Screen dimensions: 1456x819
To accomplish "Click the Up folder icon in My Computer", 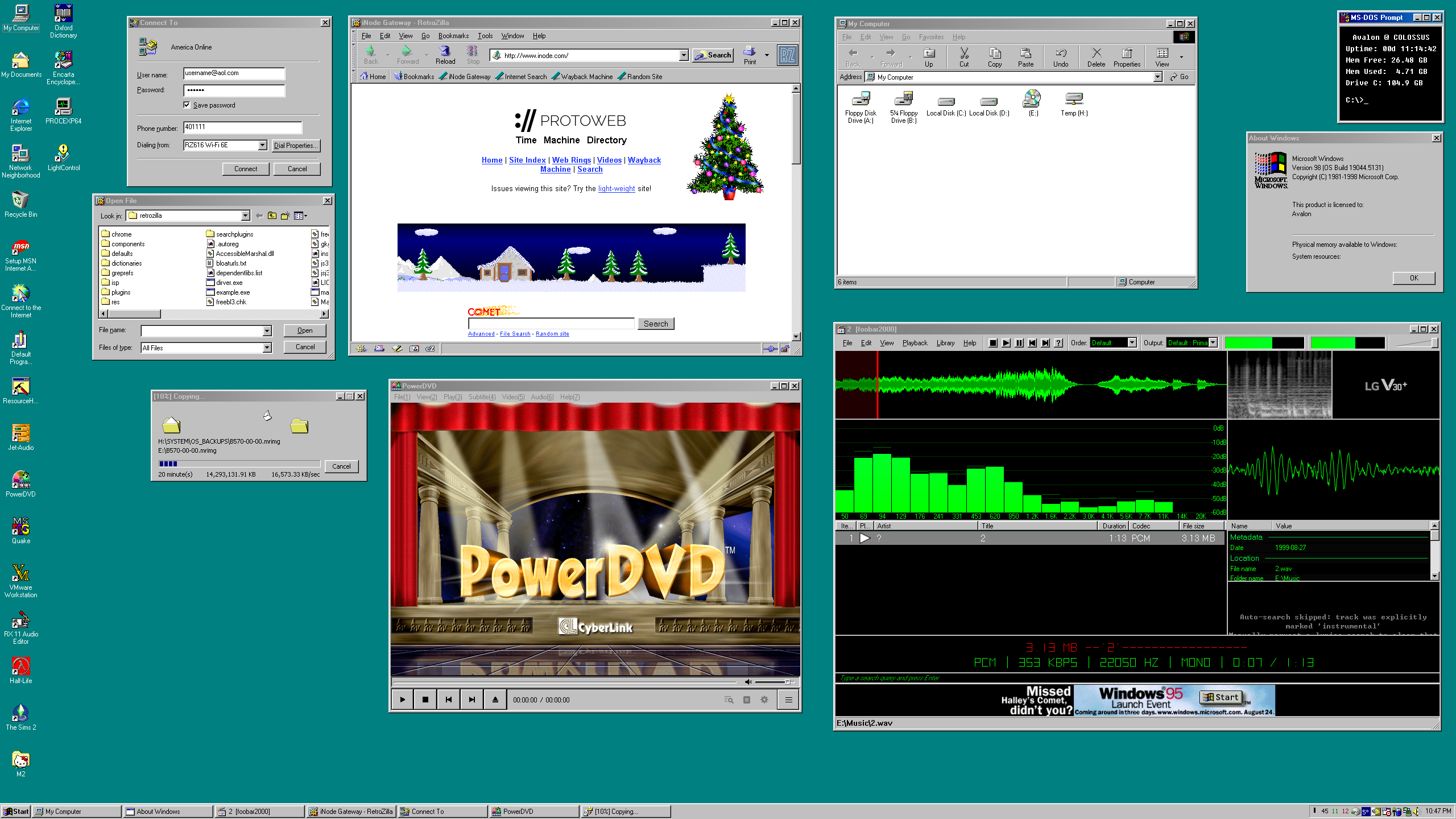I will click(929, 57).
